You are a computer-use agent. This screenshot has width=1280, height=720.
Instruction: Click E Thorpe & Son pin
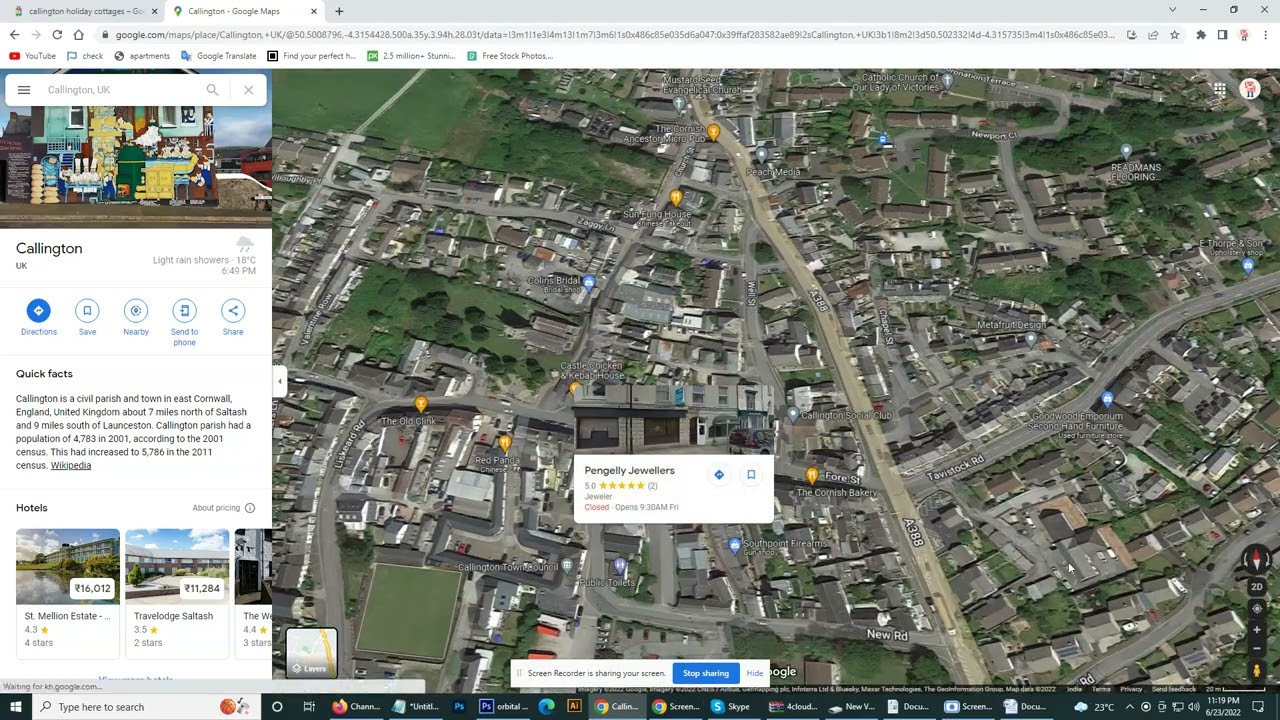click(1247, 266)
